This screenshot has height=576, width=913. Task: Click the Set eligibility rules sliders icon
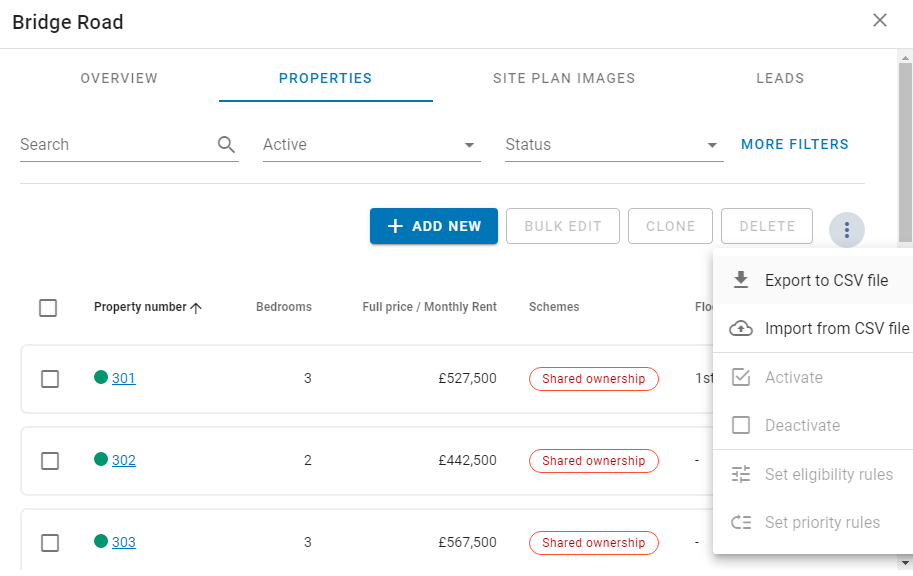coord(741,474)
